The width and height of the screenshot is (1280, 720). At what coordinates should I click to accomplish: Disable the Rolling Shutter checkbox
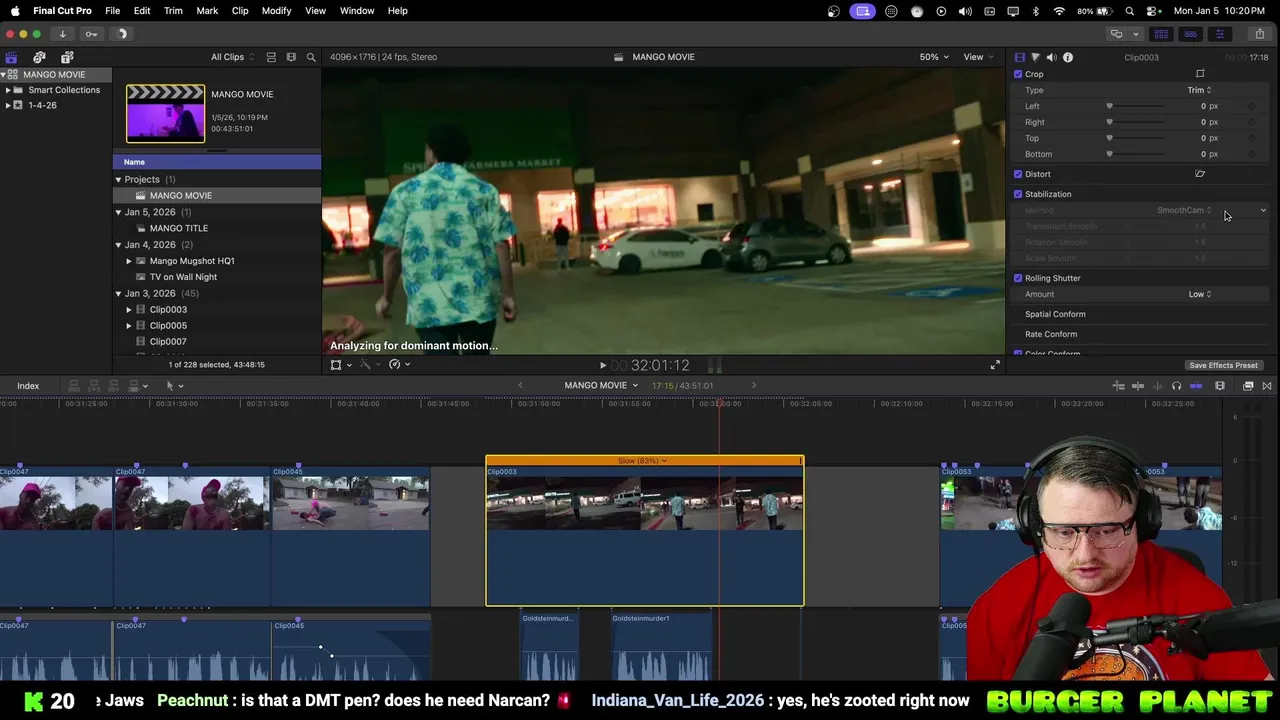(x=1018, y=278)
